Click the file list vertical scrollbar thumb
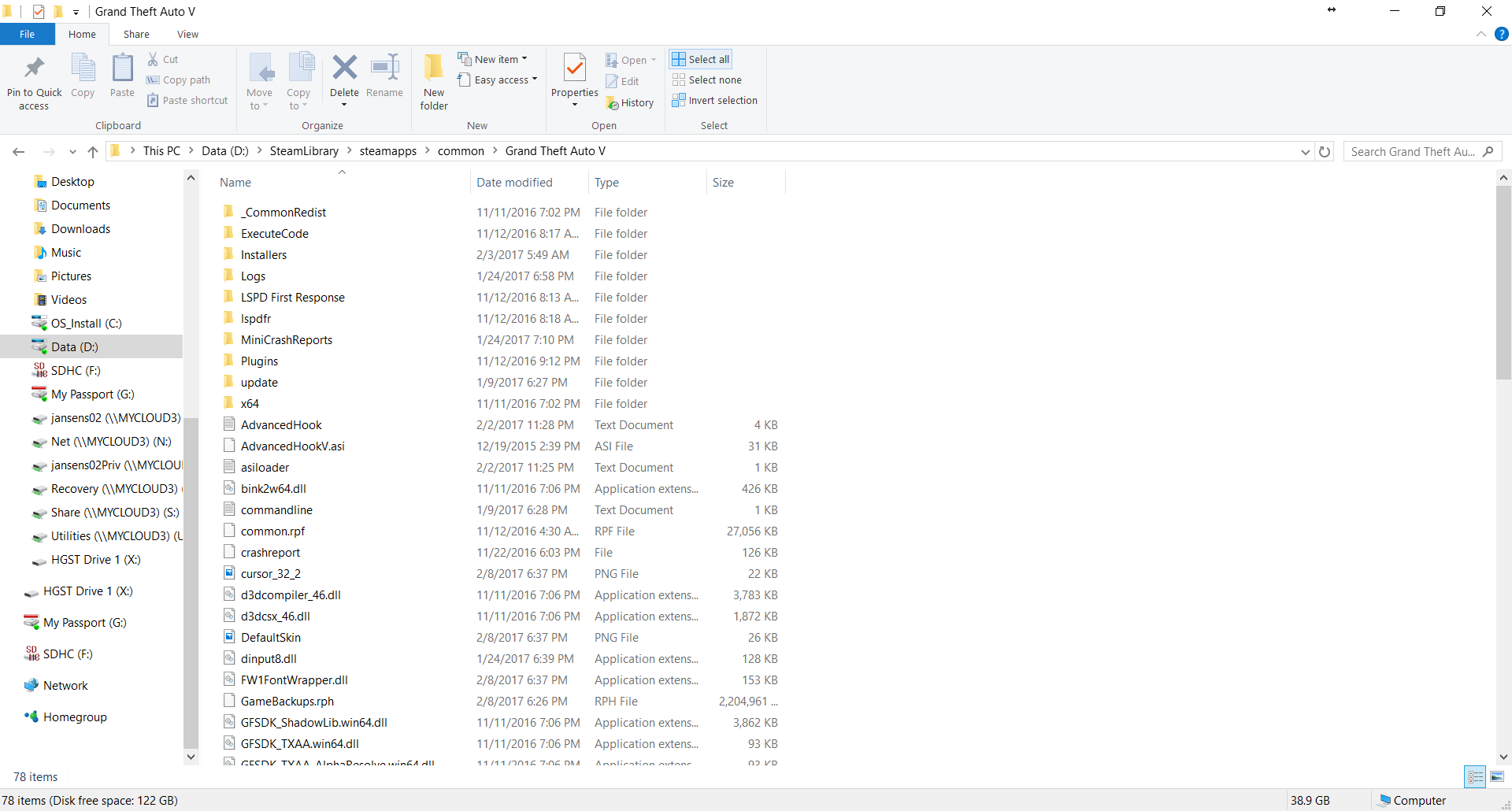 point(1503,283)
